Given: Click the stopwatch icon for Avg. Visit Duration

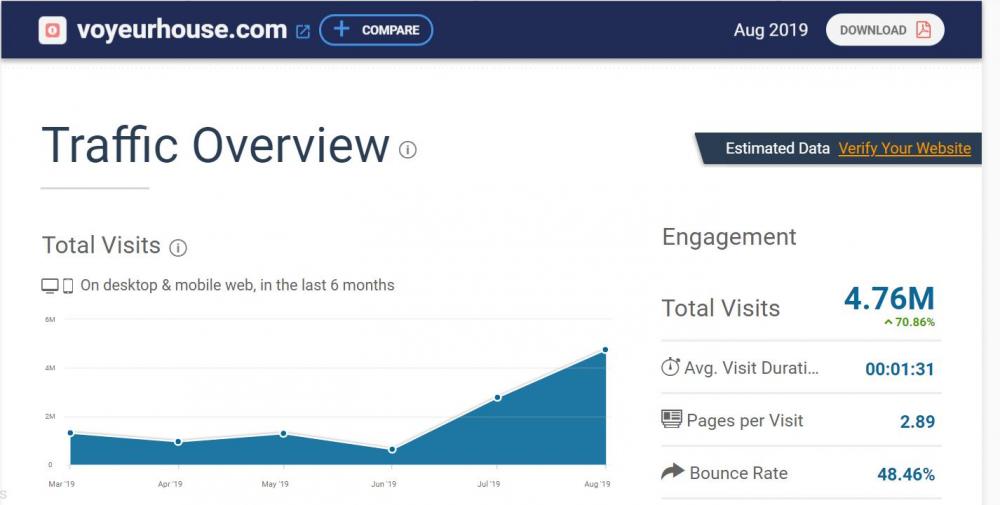Looking at the screenshot, I should tap(671, 367).
